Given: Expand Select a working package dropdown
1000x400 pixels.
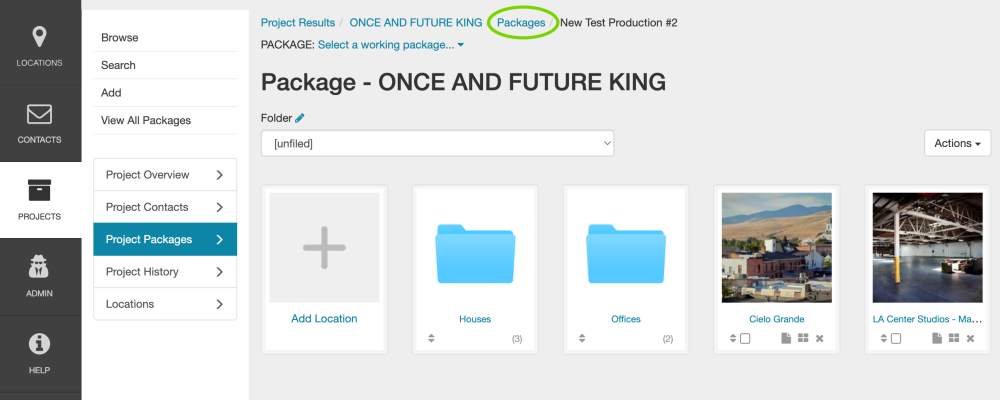Looking at the screenshot, I should (391, 45).
